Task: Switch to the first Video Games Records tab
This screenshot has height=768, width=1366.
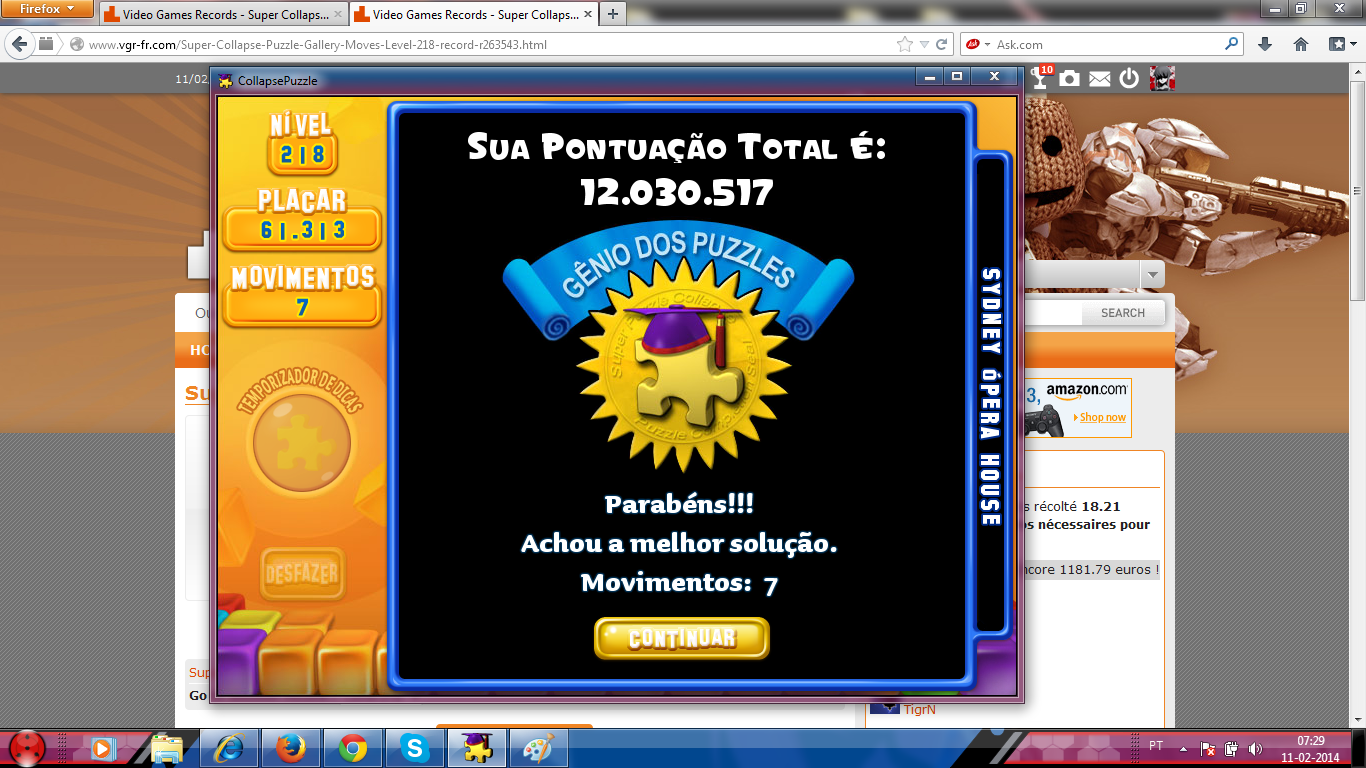Action: coord(222,15)
